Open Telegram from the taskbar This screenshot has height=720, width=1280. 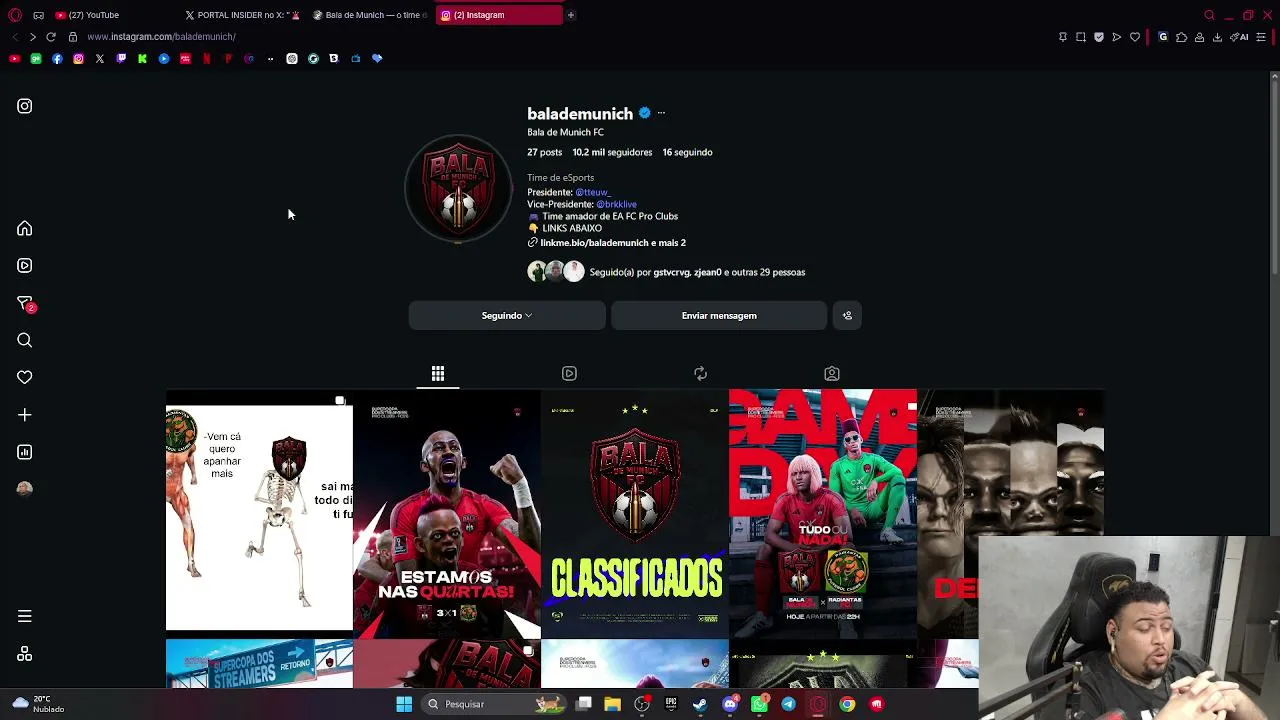click(788, 704)
